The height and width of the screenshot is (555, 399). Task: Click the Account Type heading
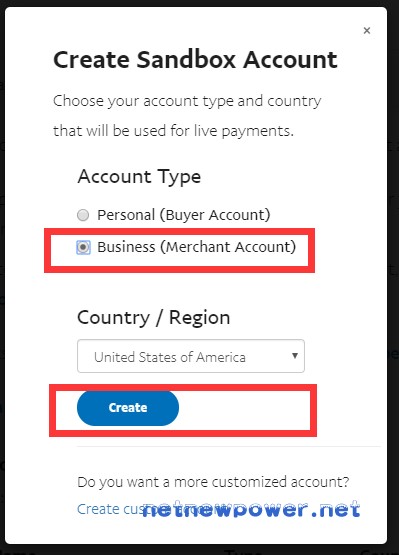point(139,177)
